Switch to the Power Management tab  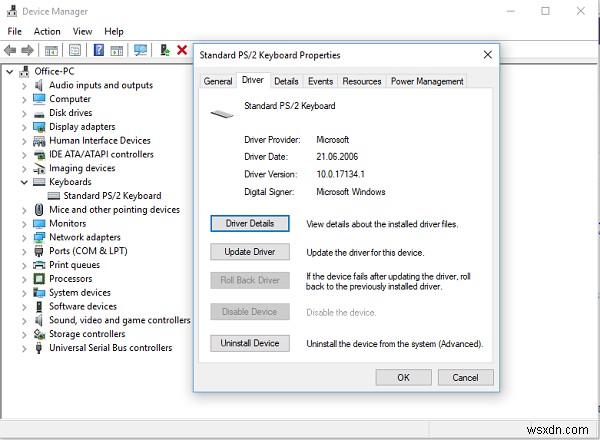tap(427, 81)
